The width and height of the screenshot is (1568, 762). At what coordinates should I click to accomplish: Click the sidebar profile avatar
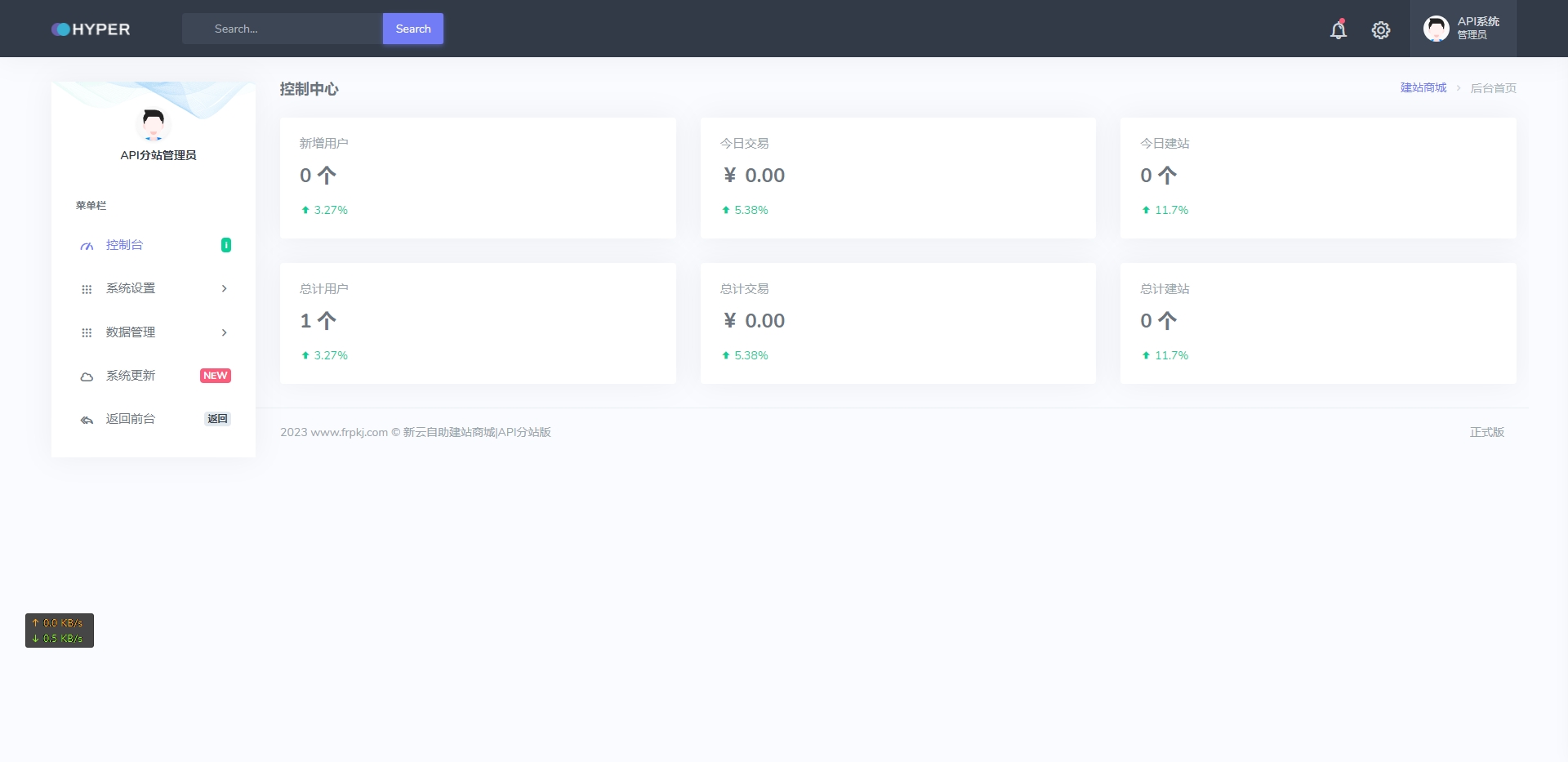tap(154, 124)
